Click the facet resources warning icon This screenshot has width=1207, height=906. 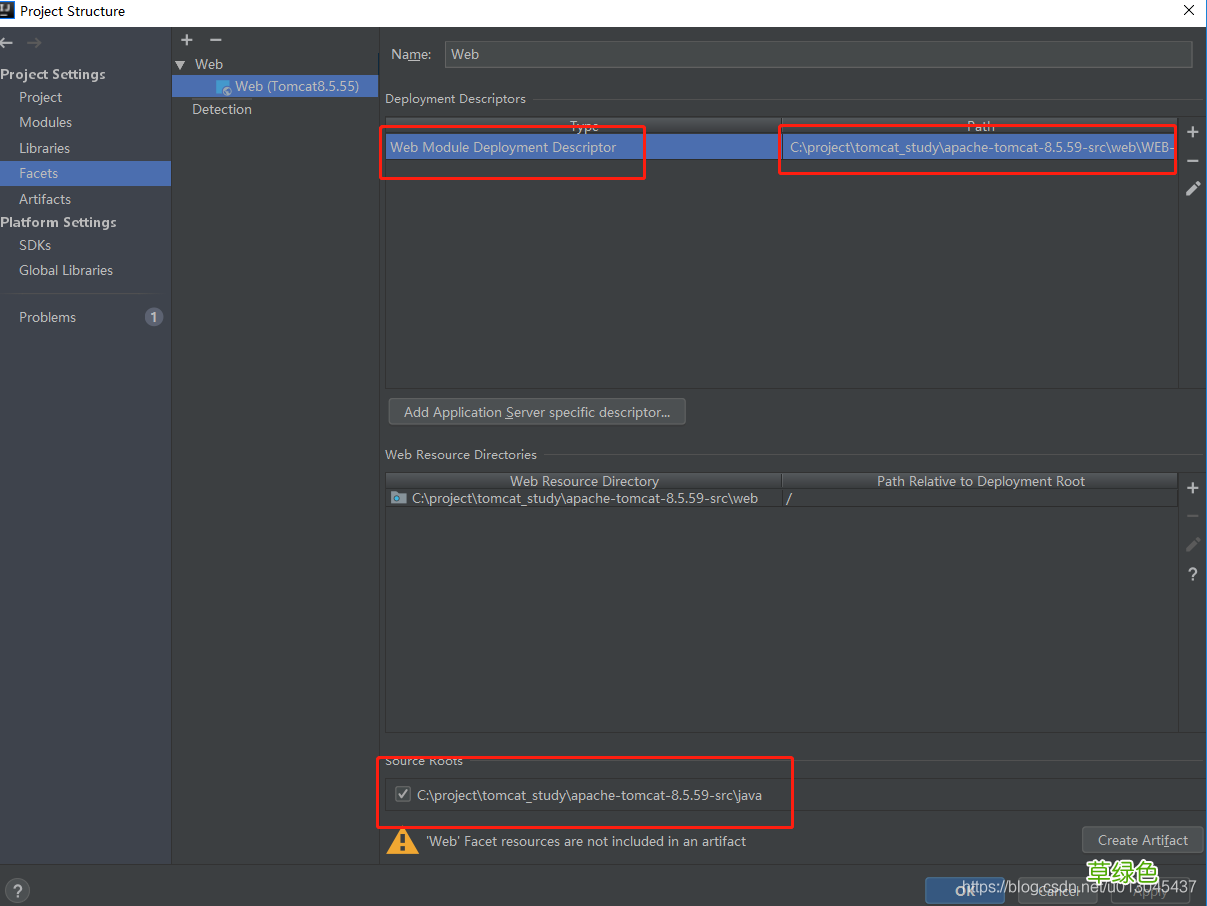(403, 841)
